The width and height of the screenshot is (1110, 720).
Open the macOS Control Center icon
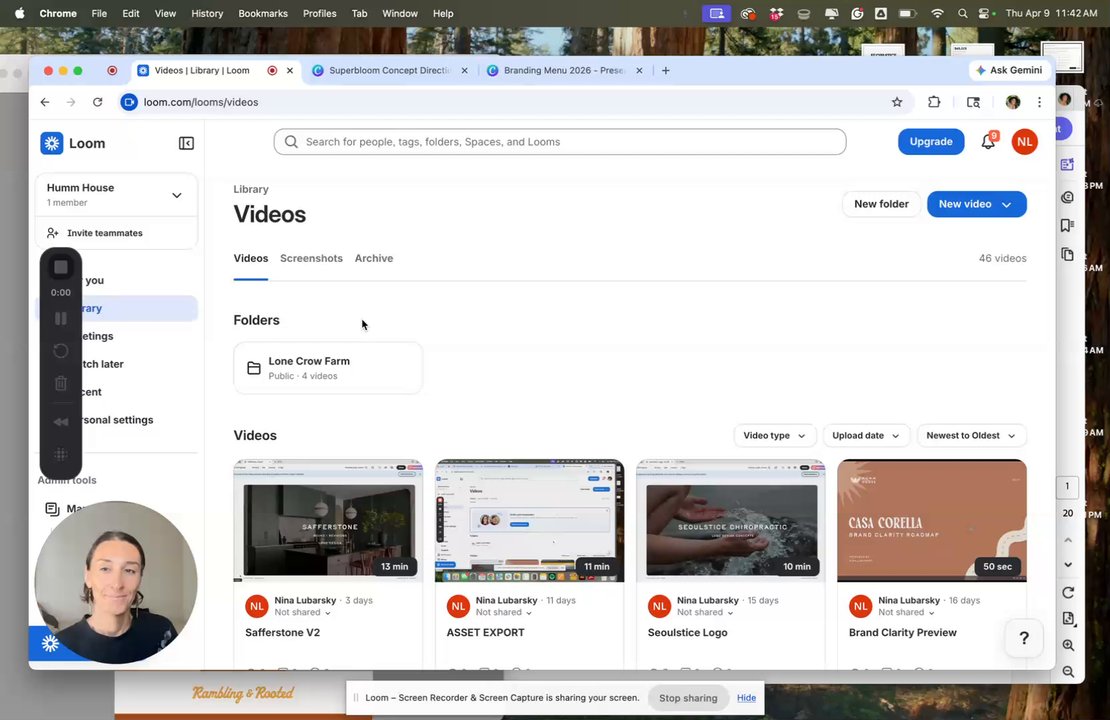[x=986, y=13]
